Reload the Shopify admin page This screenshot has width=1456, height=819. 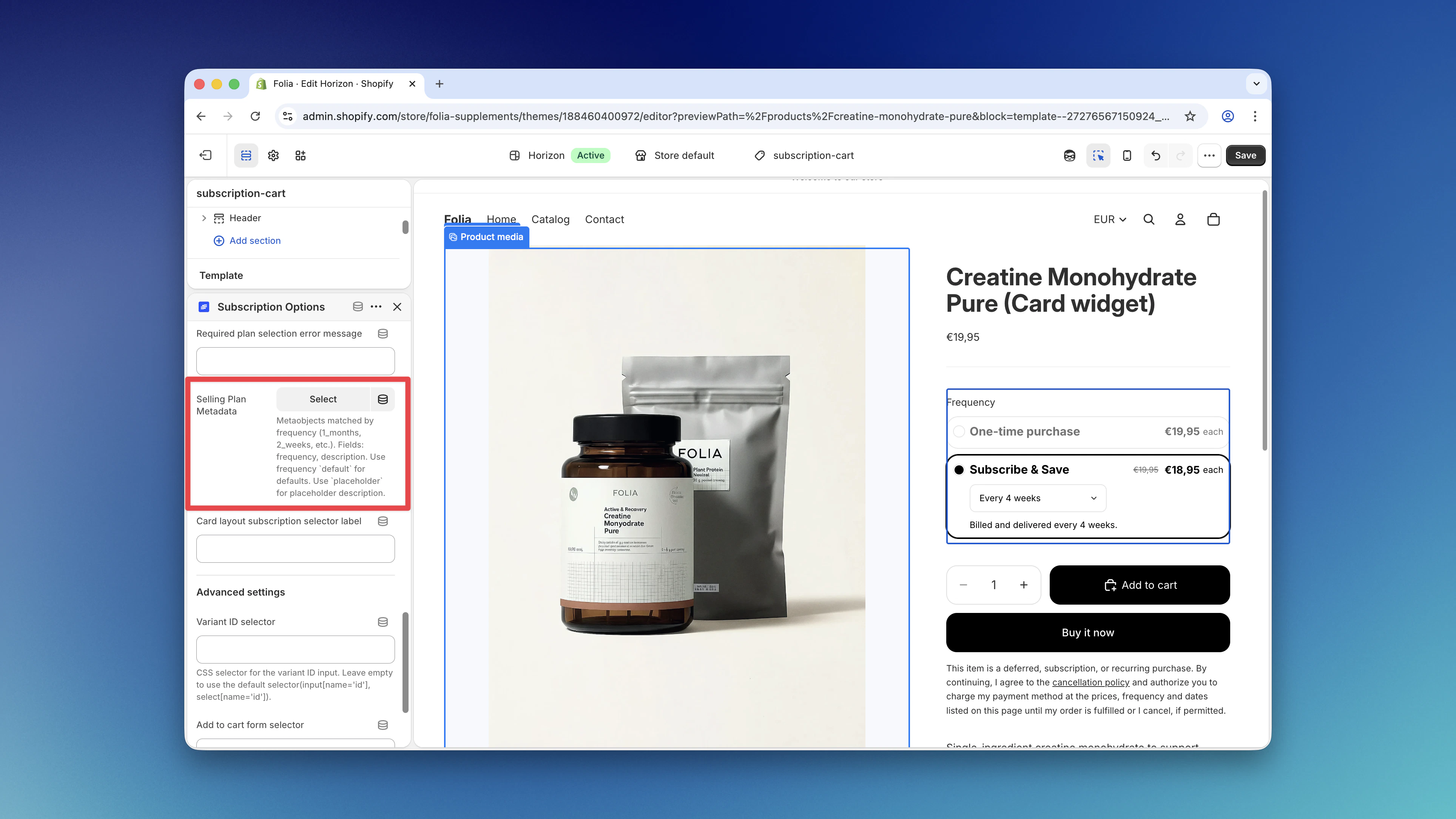[x=256, y=116]
